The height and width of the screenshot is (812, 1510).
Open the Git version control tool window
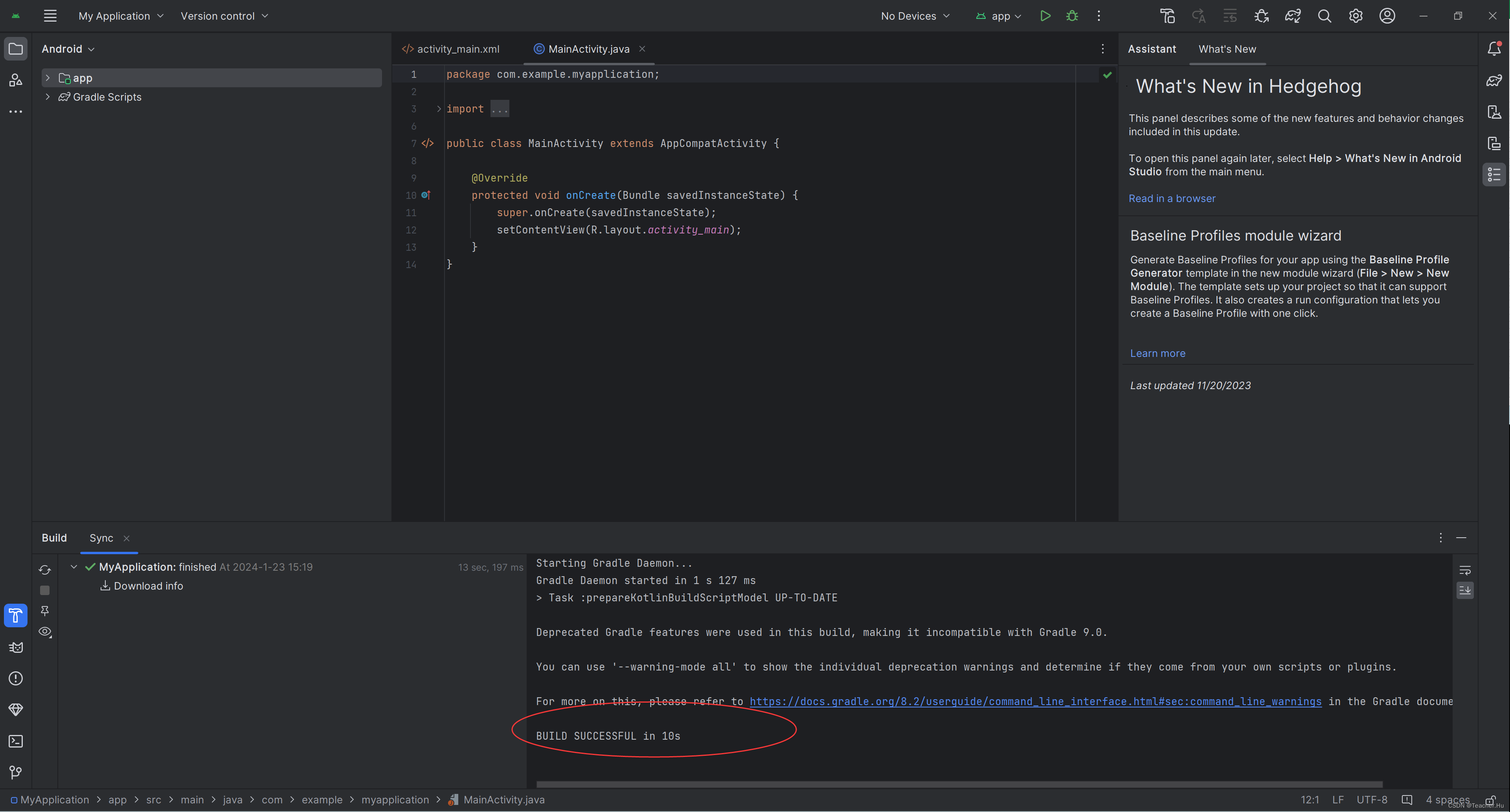[x=16, y=772]
